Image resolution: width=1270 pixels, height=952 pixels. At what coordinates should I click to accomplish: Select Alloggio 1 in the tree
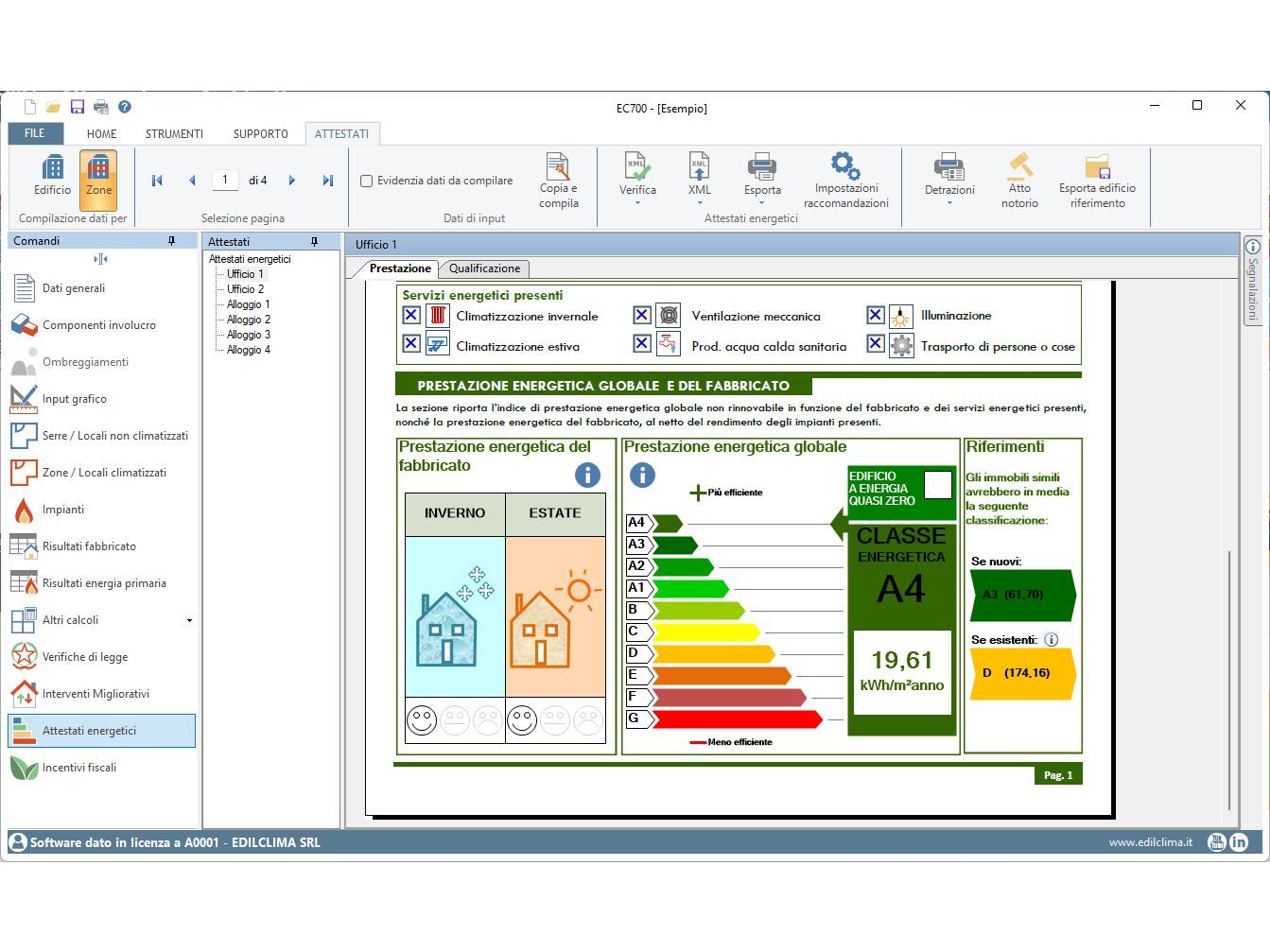[x=248, y=304]
